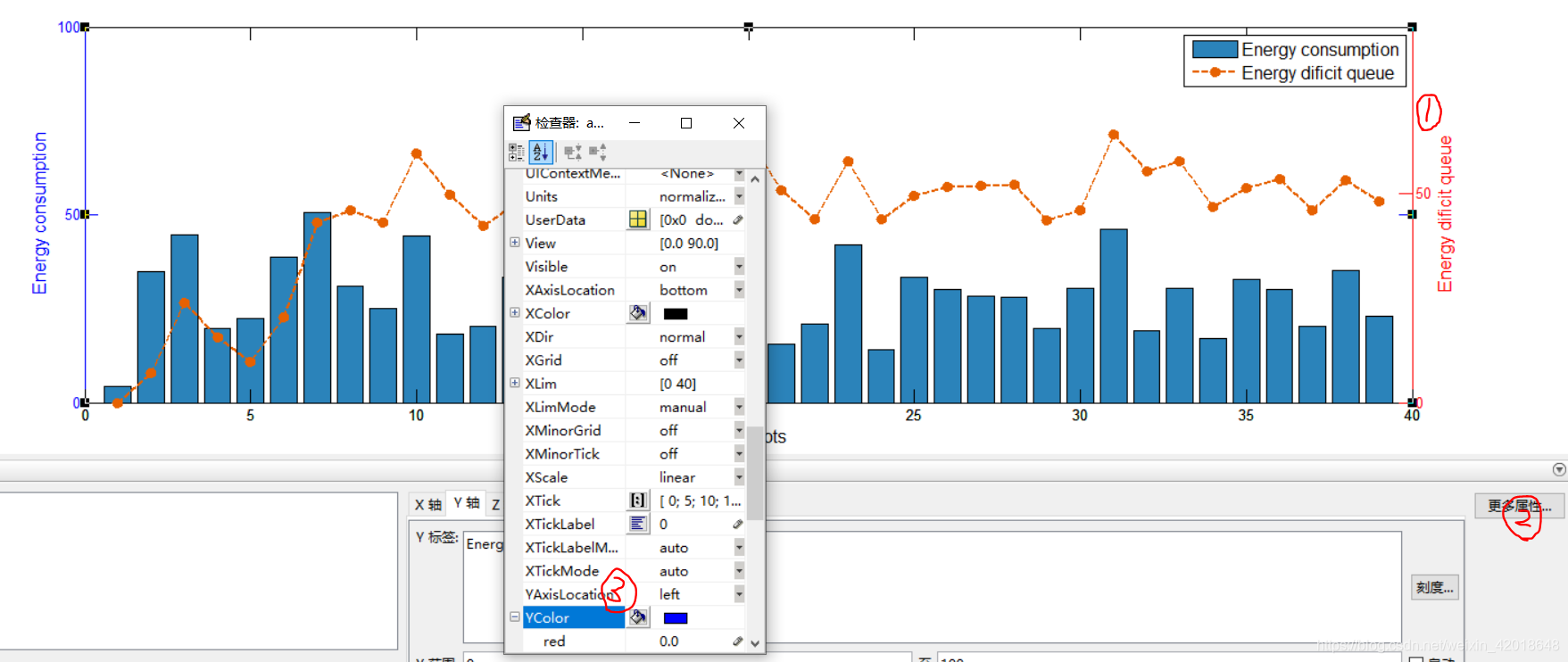Open the XLimMode dropdown arrow
The width and height of the screenshot is (1568, 662).
pyautogui.click(x=739, y=407)
